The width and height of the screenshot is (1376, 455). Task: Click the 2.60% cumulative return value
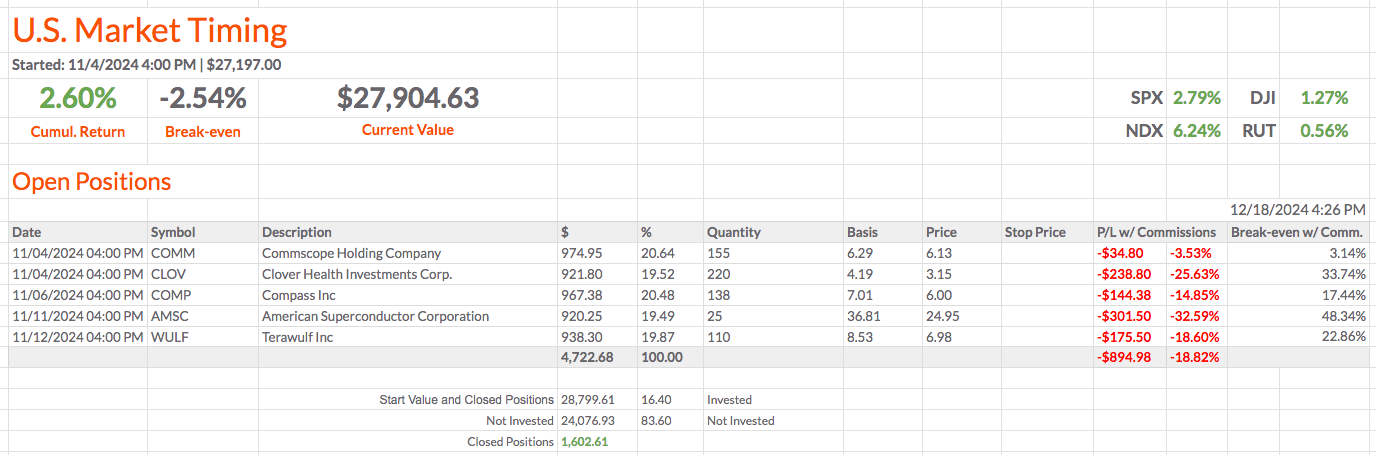78,98
